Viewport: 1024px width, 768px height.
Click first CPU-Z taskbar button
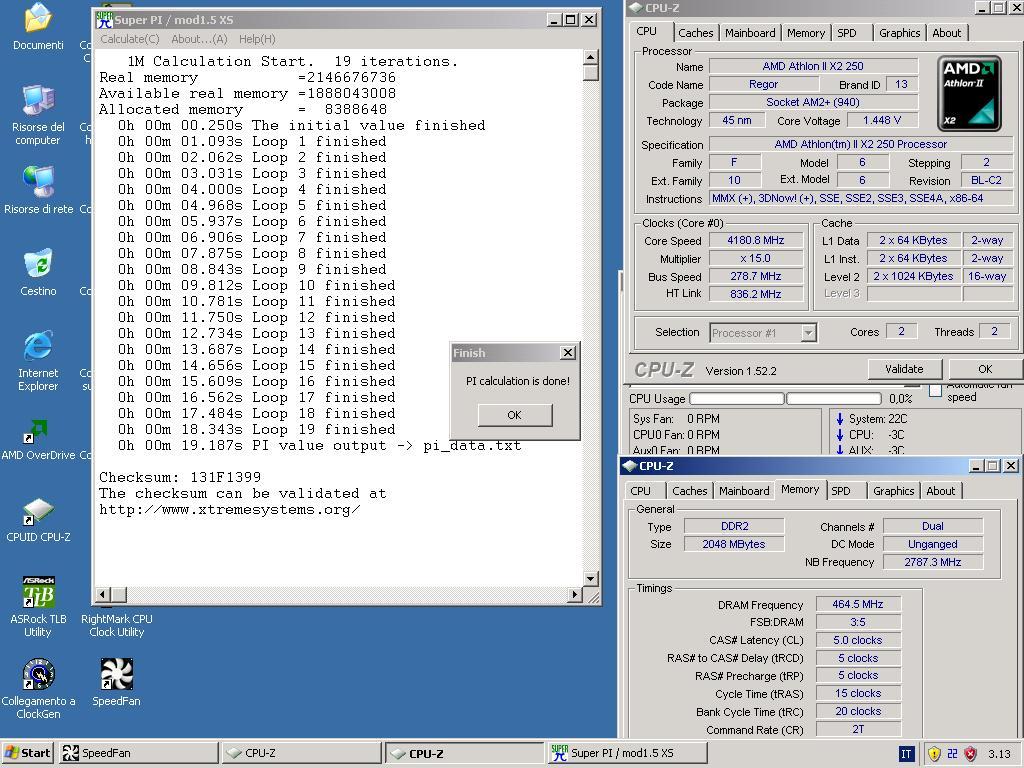tap(301, 753)
